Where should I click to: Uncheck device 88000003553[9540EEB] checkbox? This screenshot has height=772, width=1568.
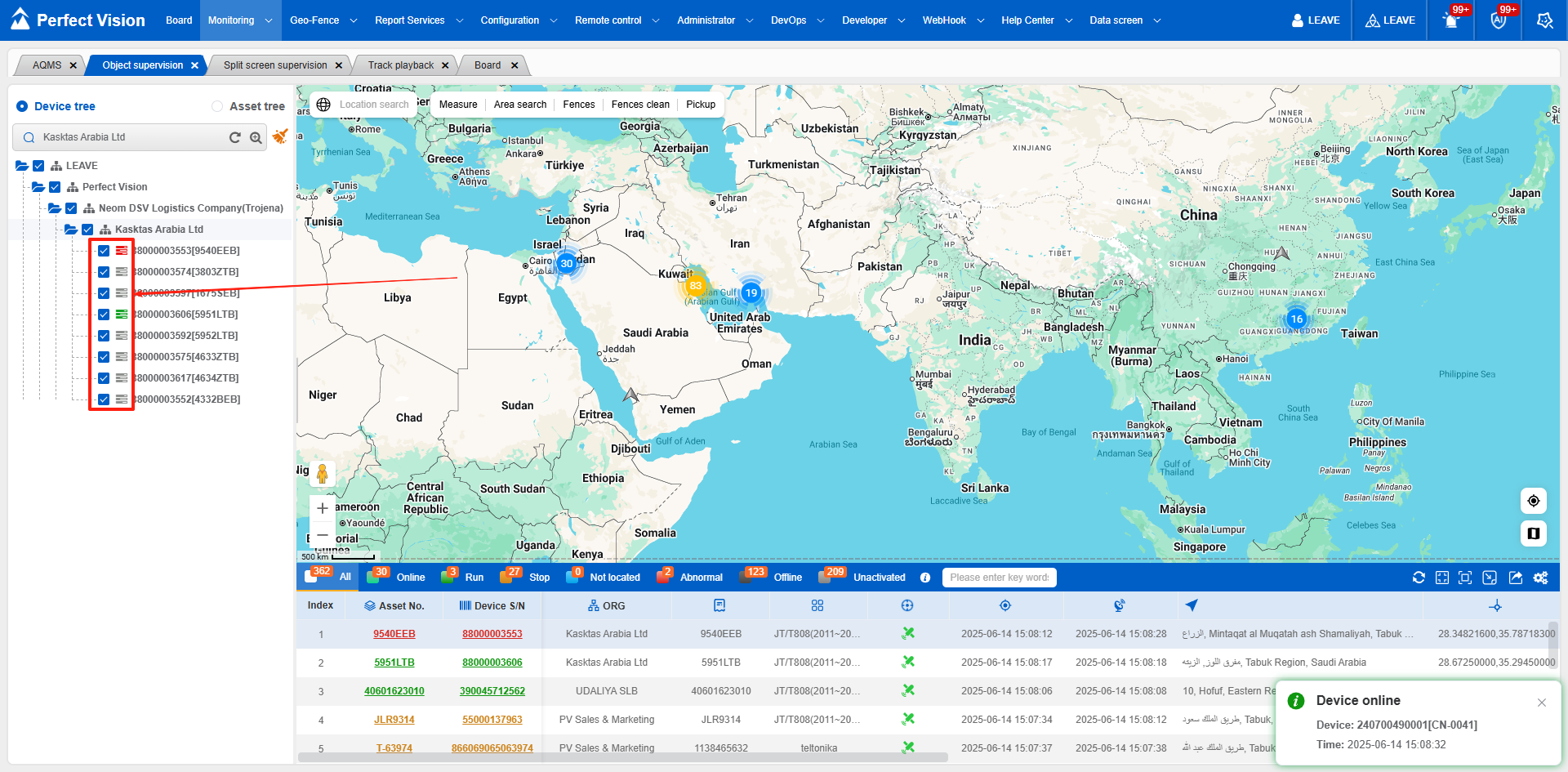(104, 251)
